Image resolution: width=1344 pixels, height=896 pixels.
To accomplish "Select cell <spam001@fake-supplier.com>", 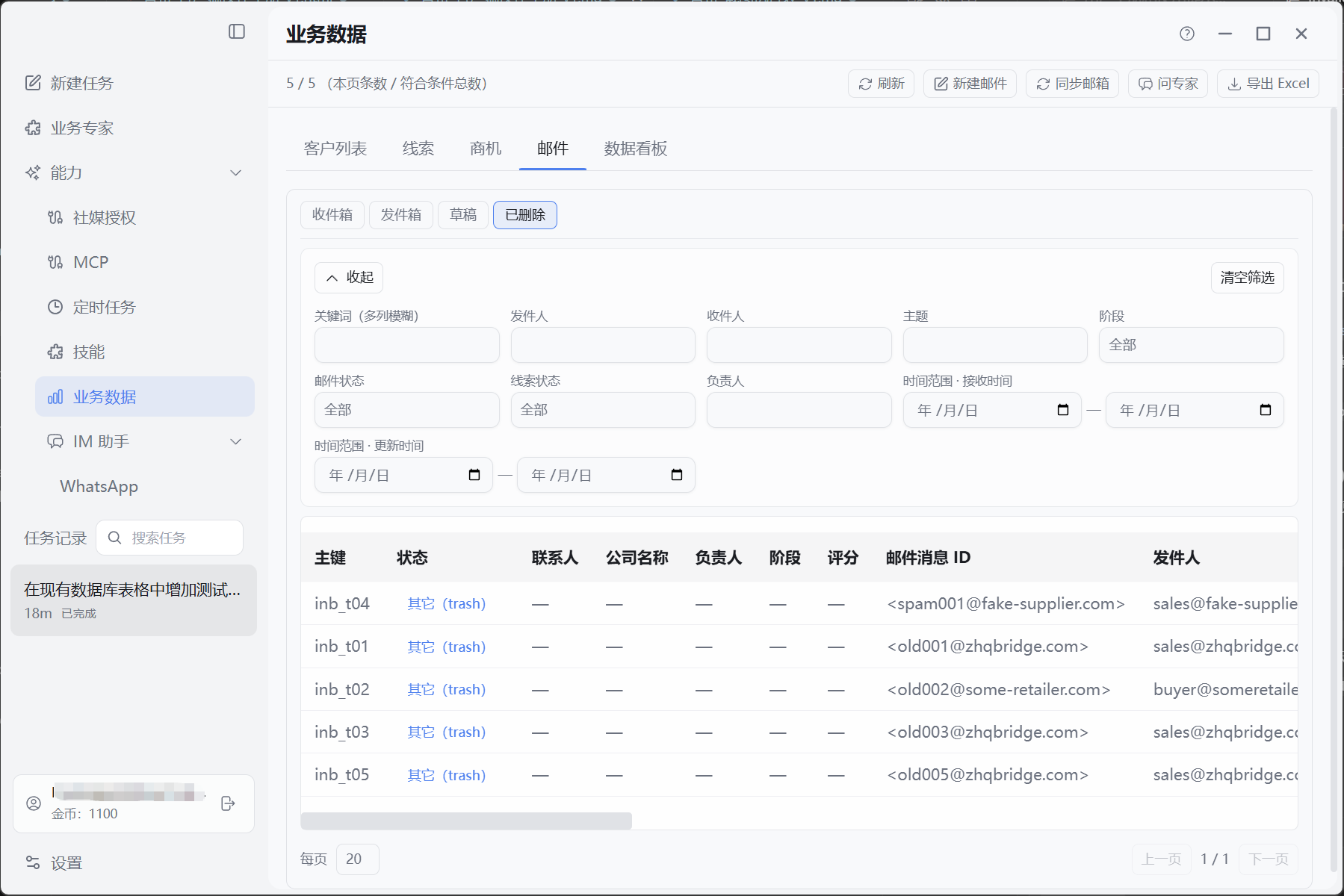I will (x=1006, y=603).
